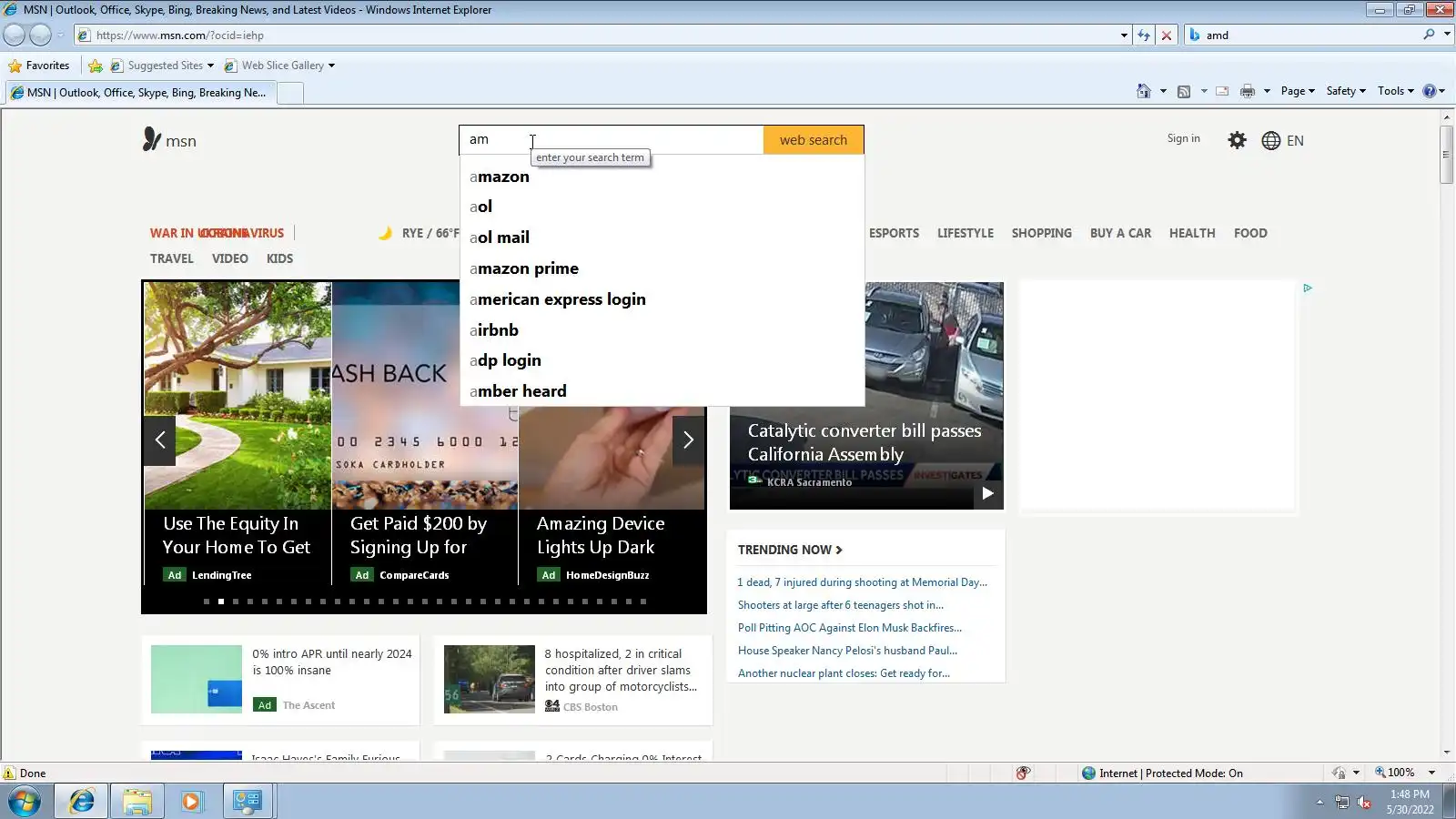
Task: Visit the BUY A CAR section
Action: coord(1120,233)
